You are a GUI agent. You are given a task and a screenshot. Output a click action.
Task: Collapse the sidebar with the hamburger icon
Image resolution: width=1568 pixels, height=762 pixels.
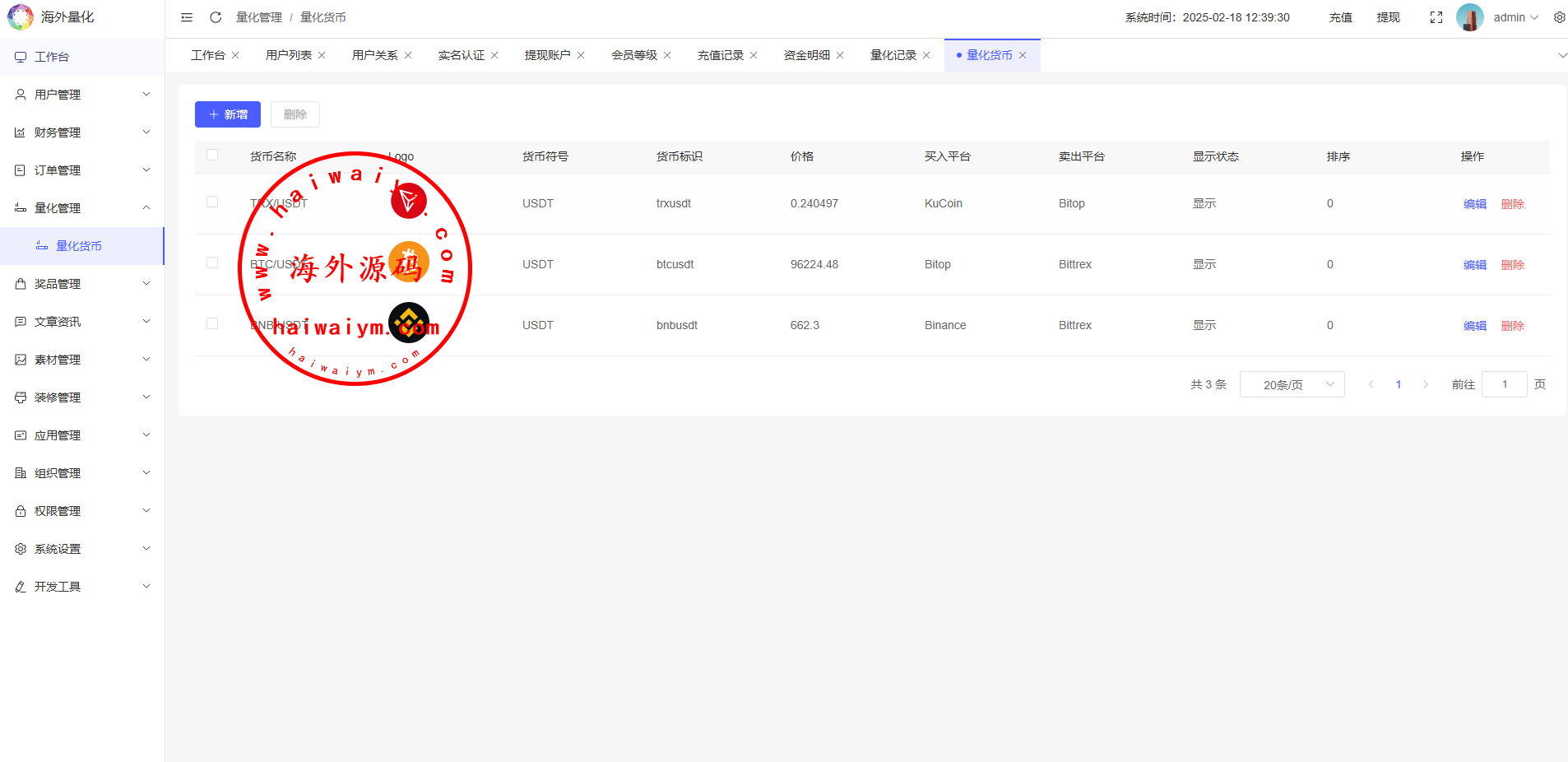click(187, 17)
